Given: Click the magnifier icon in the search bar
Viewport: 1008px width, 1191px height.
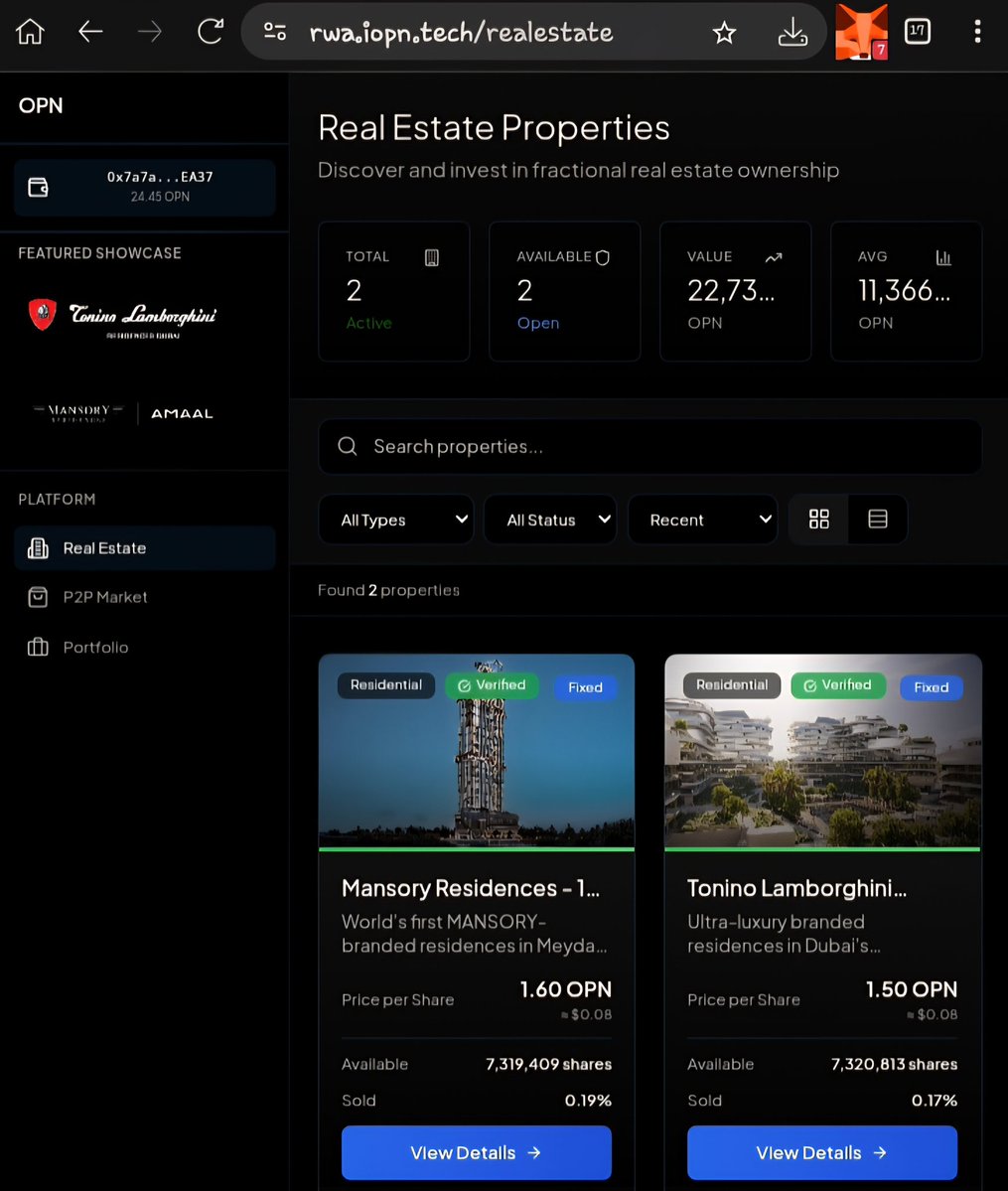Looking at the screenshot, I should pyautogui.click(x=347, y=446).
